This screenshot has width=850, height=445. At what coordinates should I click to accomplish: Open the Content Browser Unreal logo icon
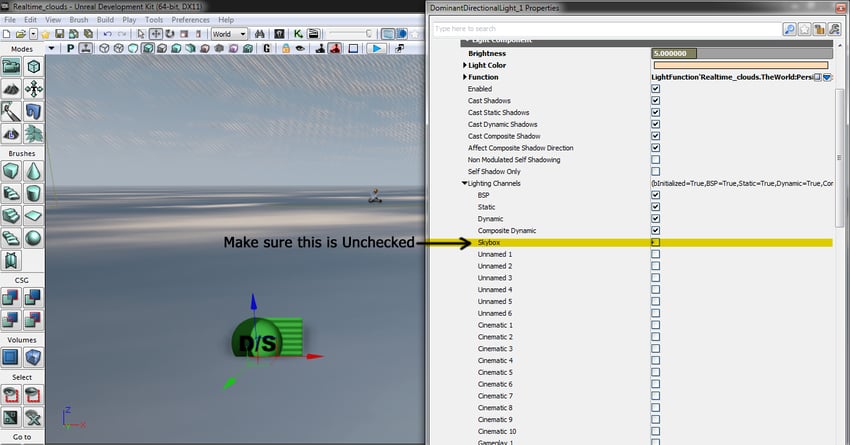point(279,34)
